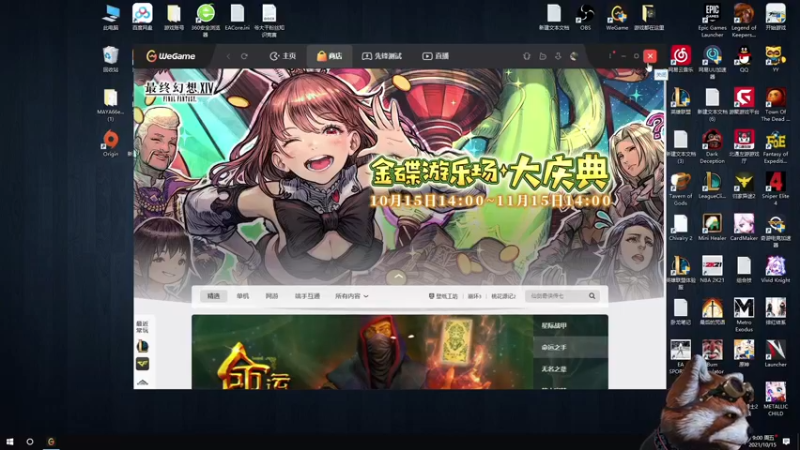Open the 命运 featured game image

362,352
